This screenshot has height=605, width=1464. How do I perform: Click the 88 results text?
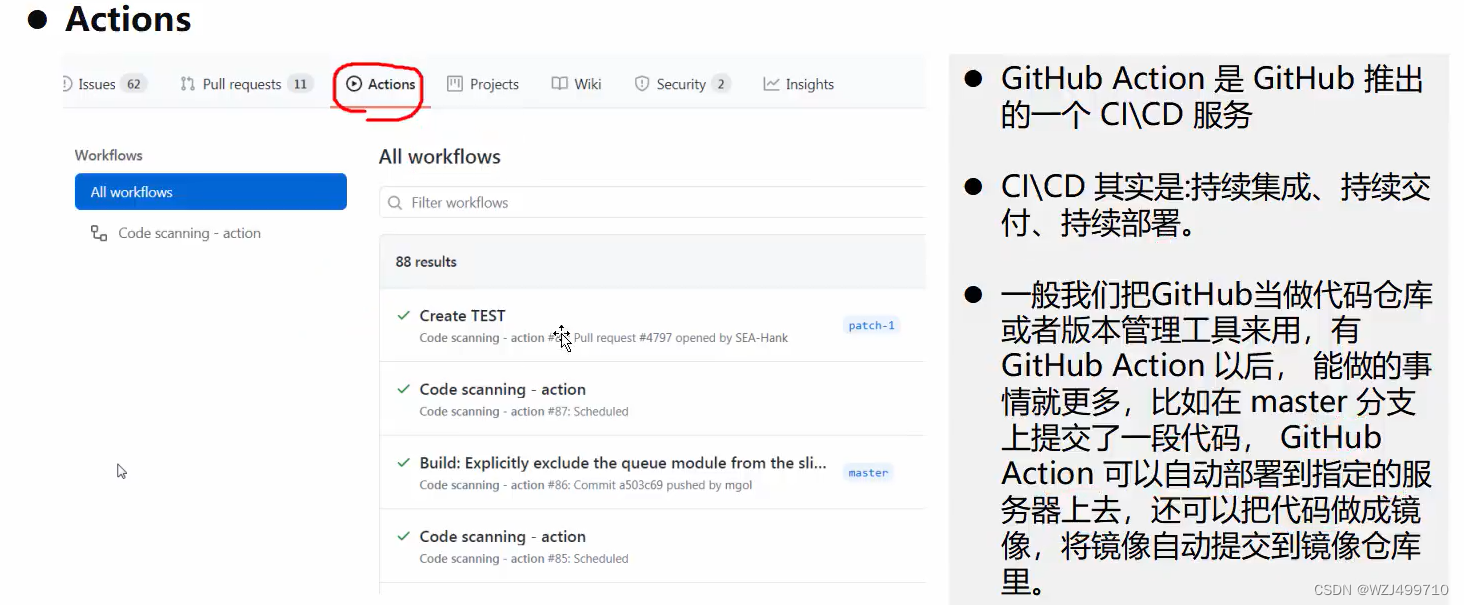click(x=426, y=261)
